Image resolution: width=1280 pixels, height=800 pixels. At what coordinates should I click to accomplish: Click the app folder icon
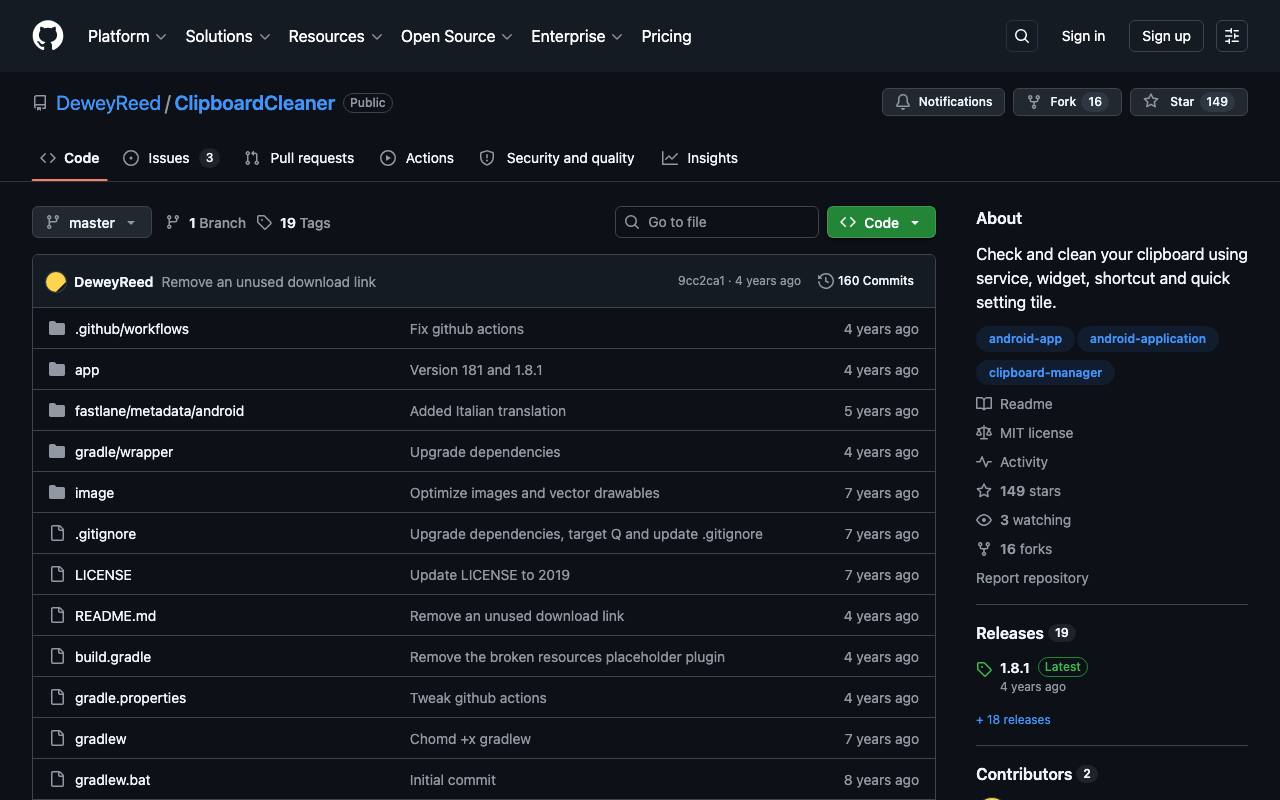point(57,370)
